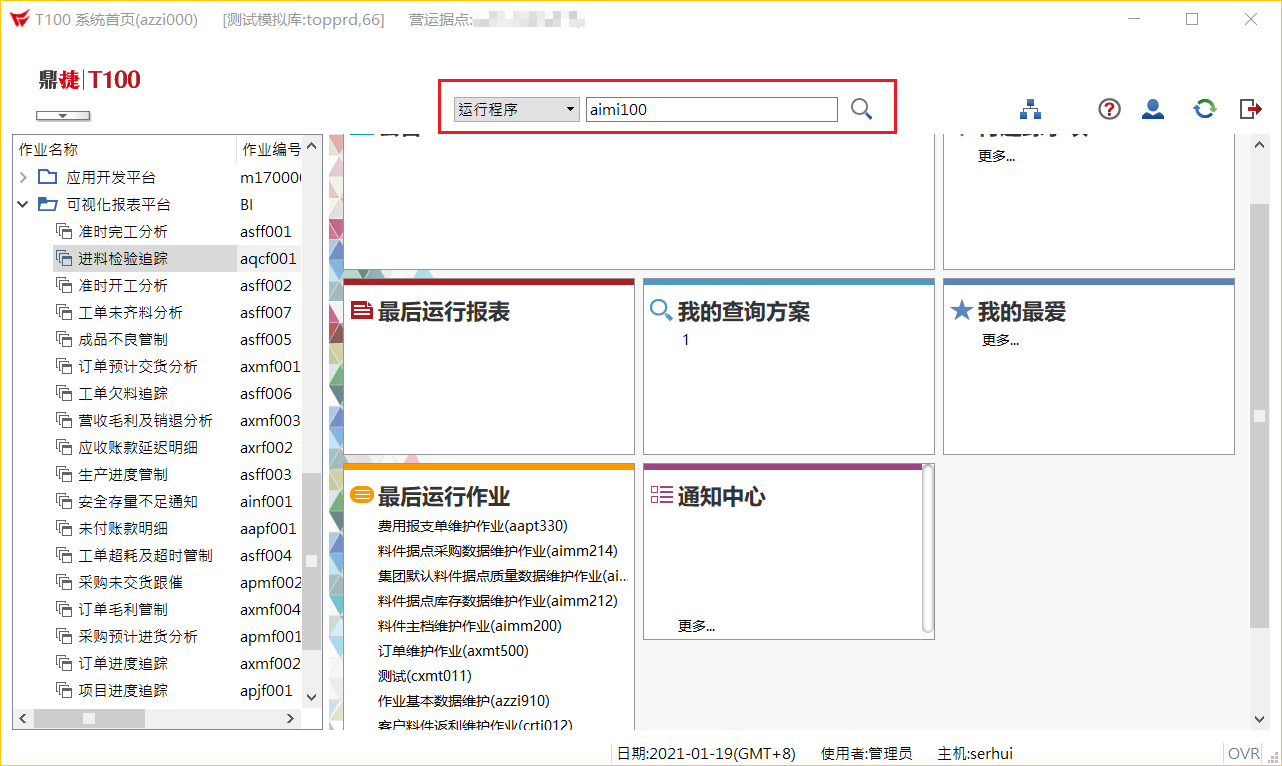
Task: Open the 运行程序 dropdown menu
Action: [x=568, y=109]
